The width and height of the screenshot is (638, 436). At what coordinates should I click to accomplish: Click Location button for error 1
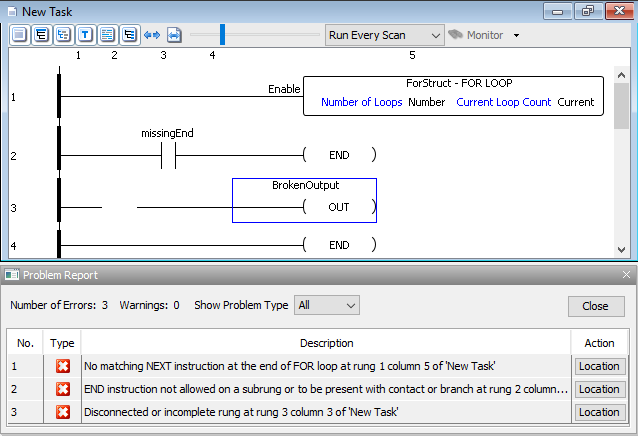tap(600, 366)
